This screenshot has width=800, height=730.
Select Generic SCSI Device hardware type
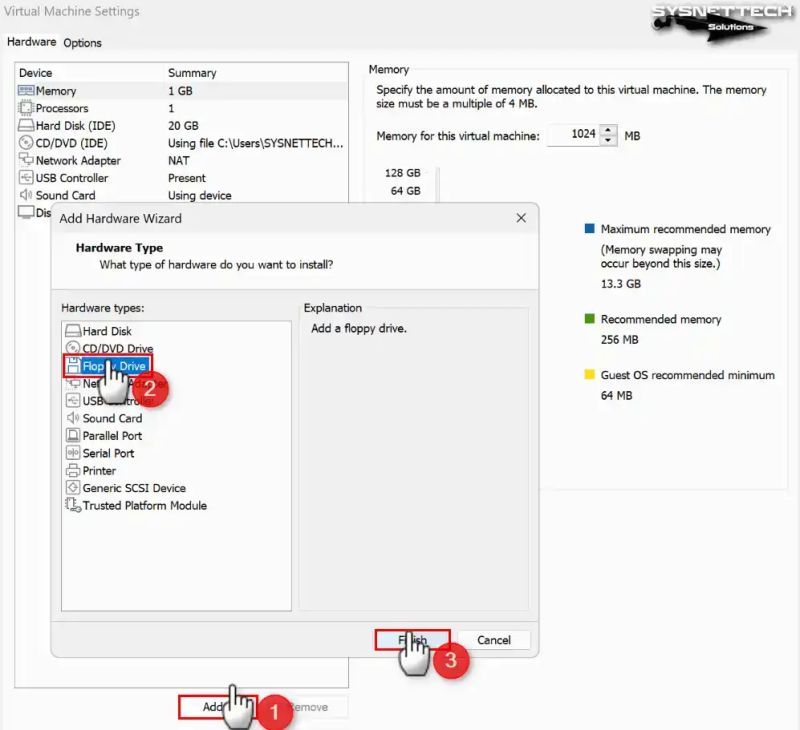point(134,488)
